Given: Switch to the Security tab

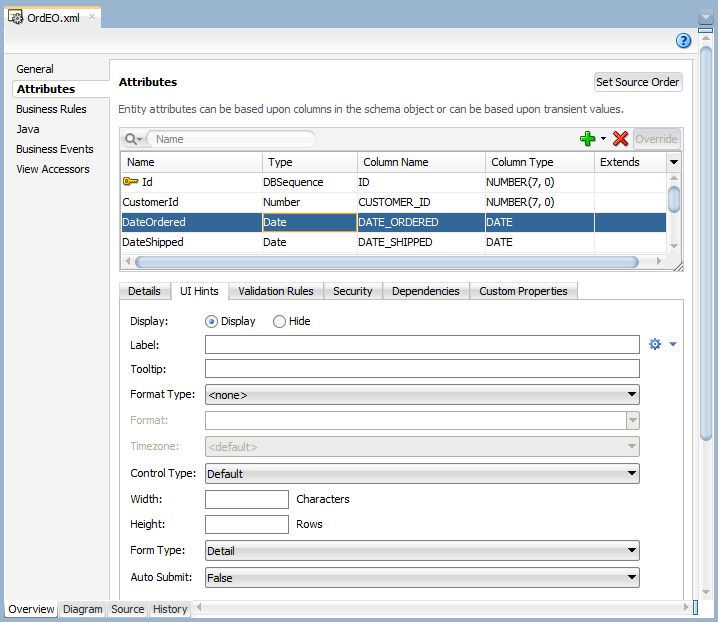Looking at the screenshot, I should click(353, 291).
